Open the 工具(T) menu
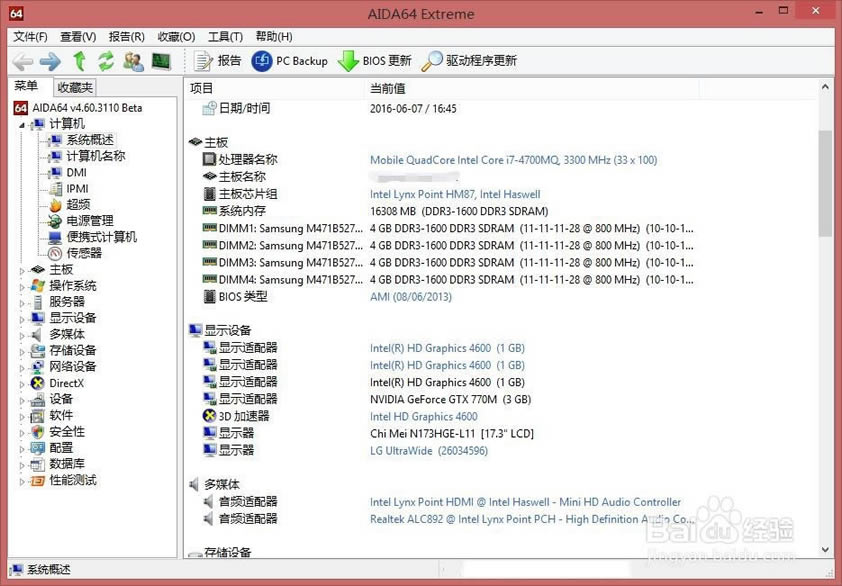The height and width of the screenshot is (586, 842). [226, 37]
